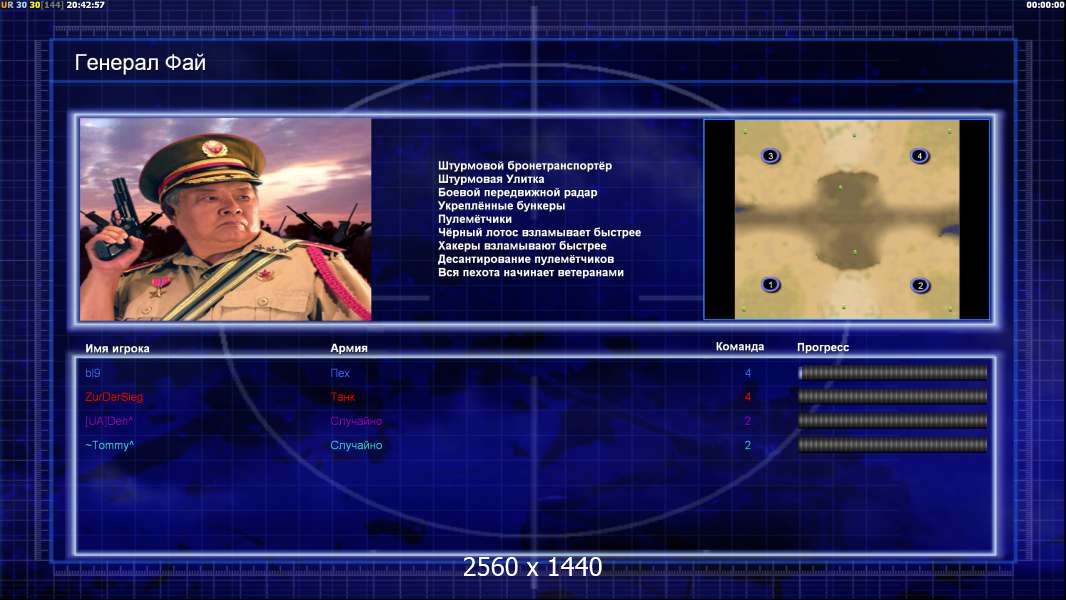The width and height of the screenshot is (1066, 600).
Task: Click the desert map preview thumbnail
Action: point(846,219)
